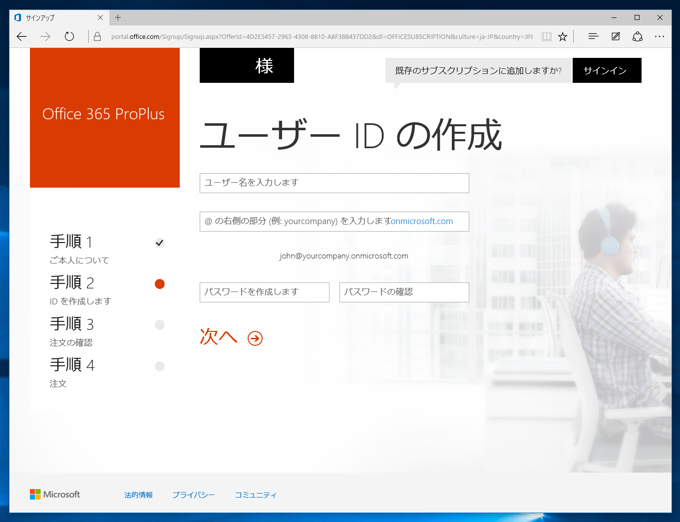Click the Office 365 ProPlus orange tile
The width and height of the screenshot is (680, 522).
coord(105,117)
